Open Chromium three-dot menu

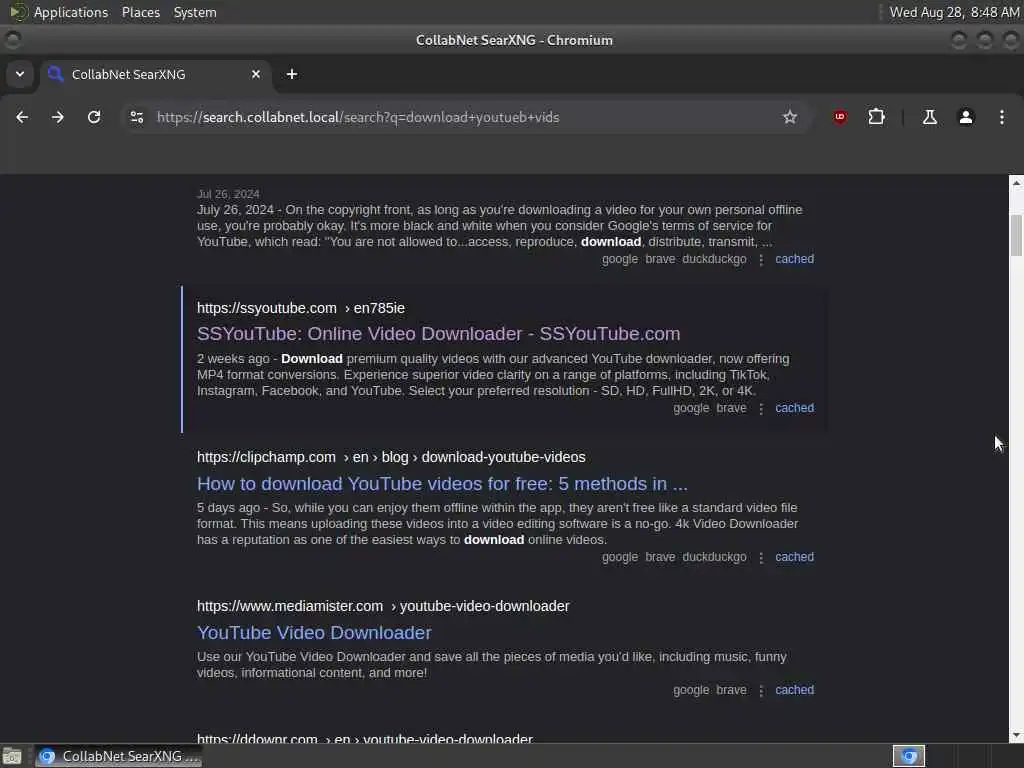(x=1001, y=117)
